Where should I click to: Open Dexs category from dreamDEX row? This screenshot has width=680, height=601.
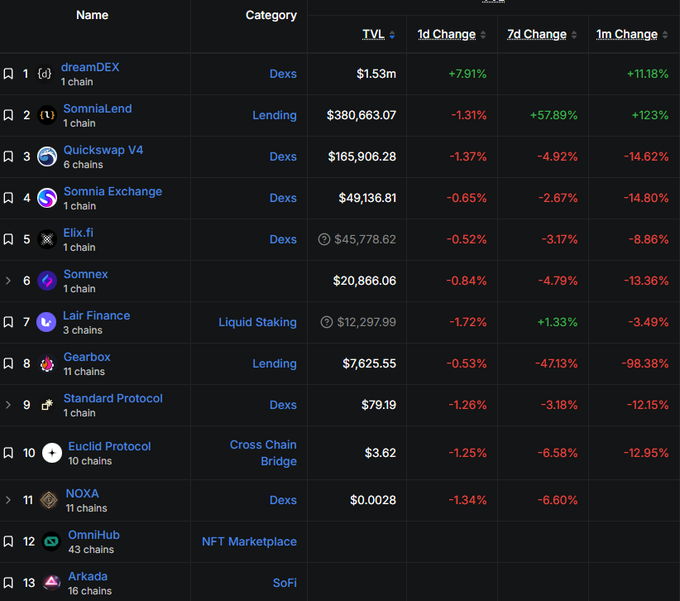tap(283, 74)
